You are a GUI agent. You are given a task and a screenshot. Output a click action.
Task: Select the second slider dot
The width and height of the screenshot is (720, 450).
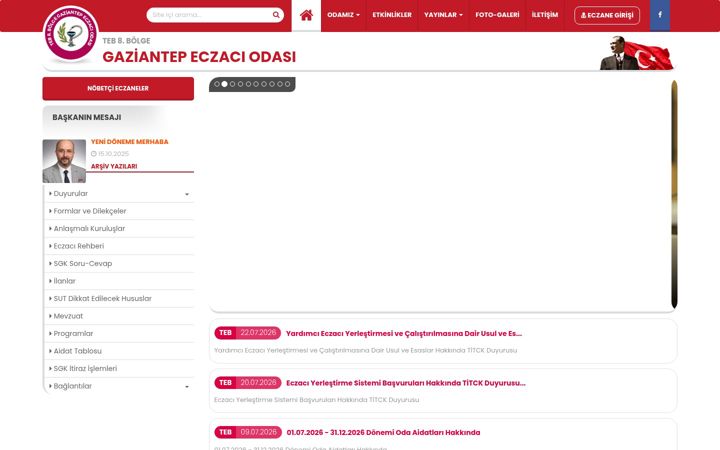tap(225, 84)
